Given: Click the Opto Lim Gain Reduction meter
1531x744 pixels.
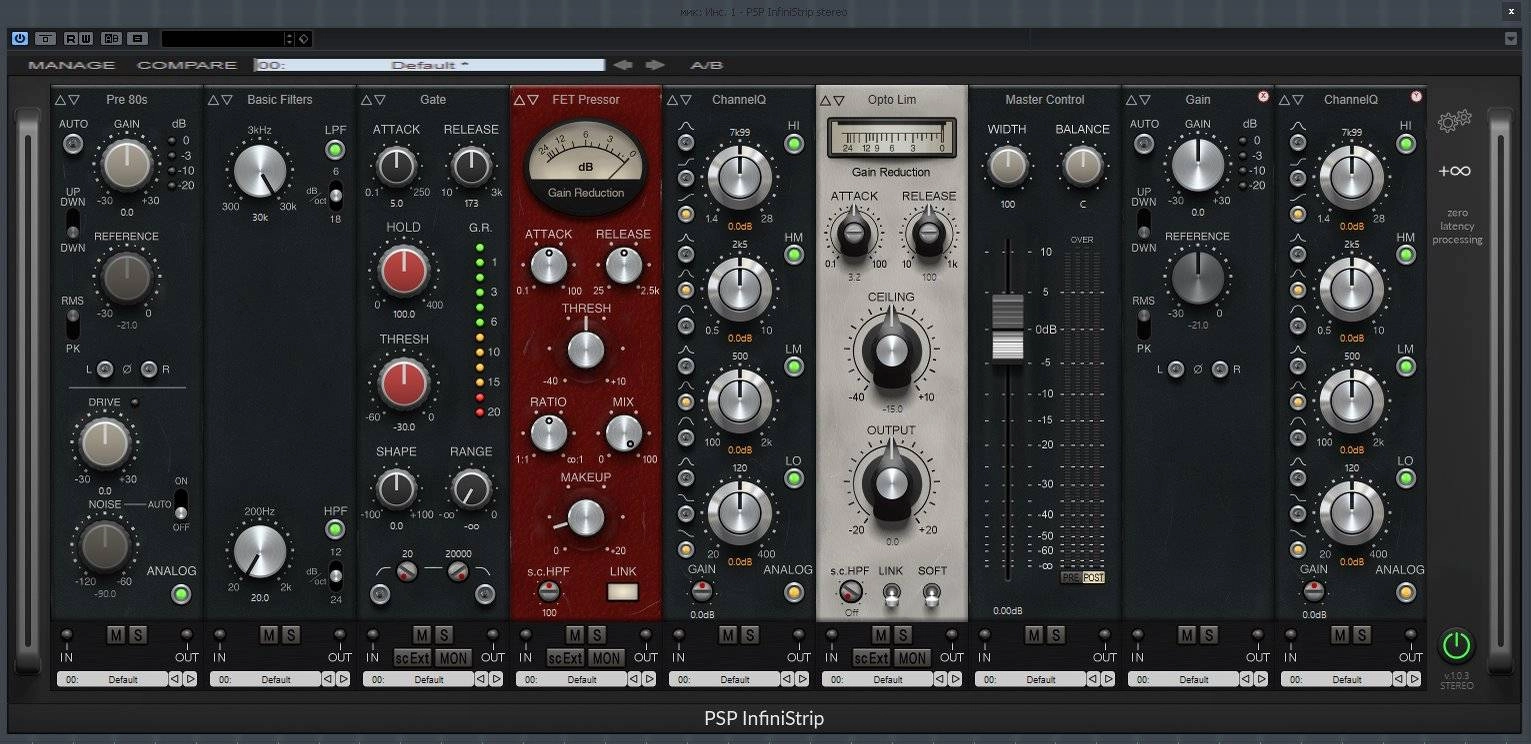Looking at the screenshot, I should (891, 138).
